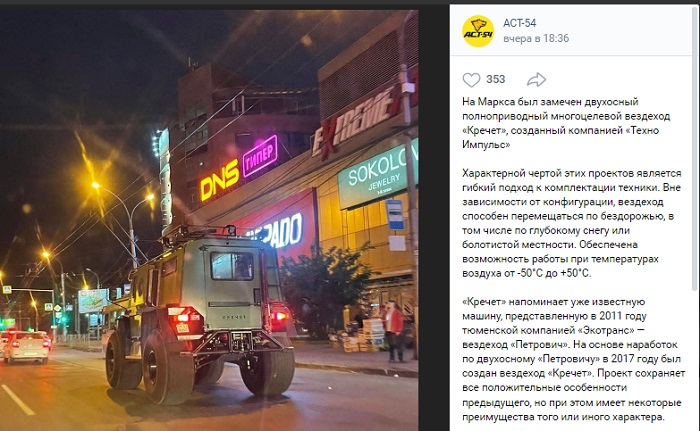Like the post with the heart icon
700x431 pixels.
click(471, 80)
